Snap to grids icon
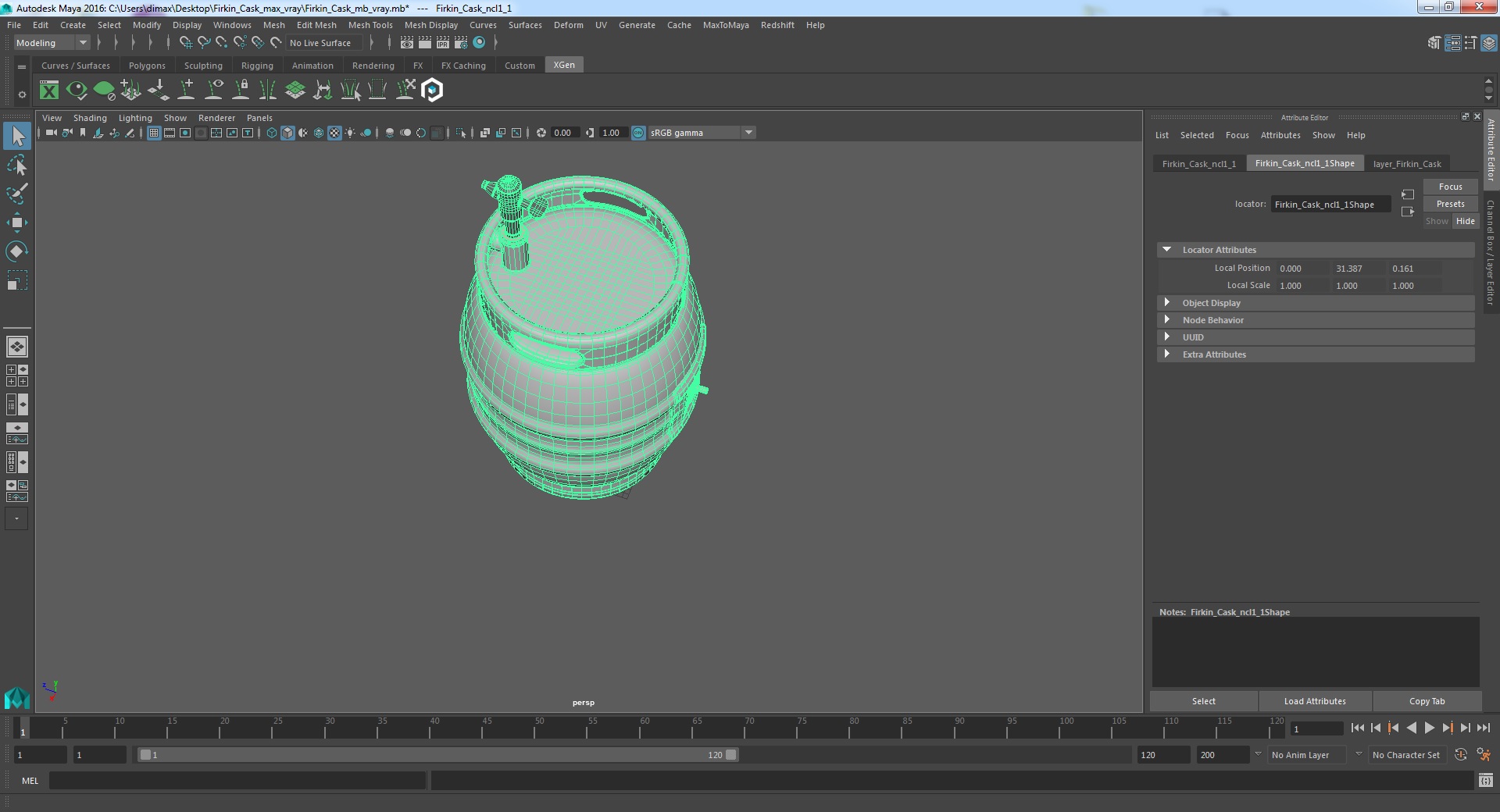 pos(186,43)
